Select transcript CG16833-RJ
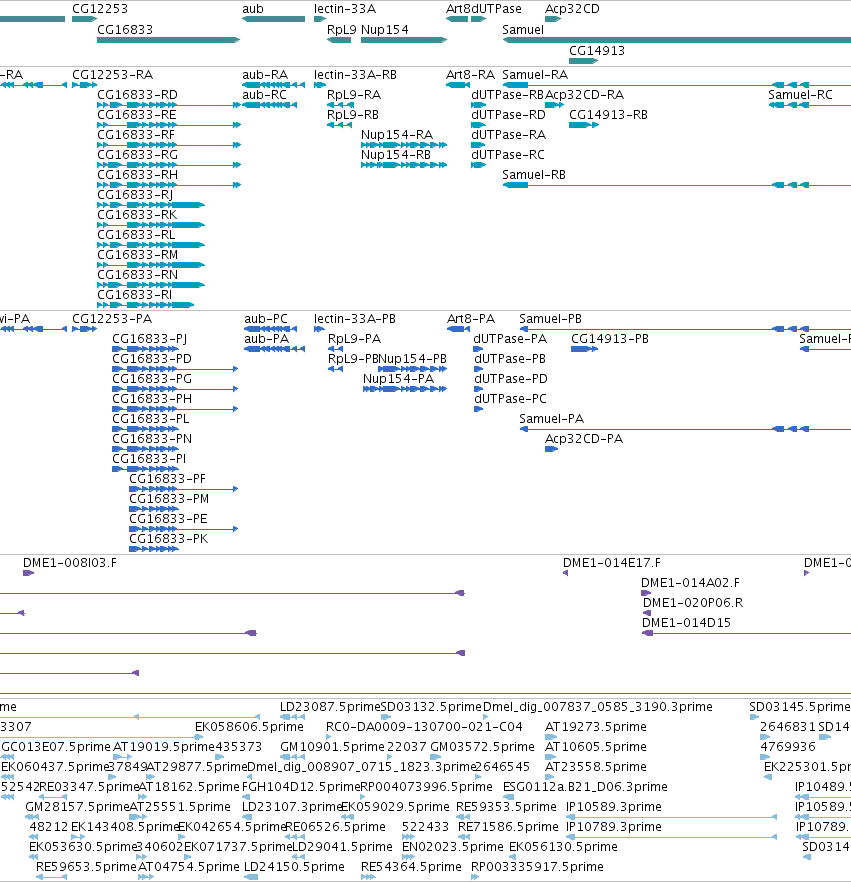This screenshot has width=851, height=882. pos(135,195)
